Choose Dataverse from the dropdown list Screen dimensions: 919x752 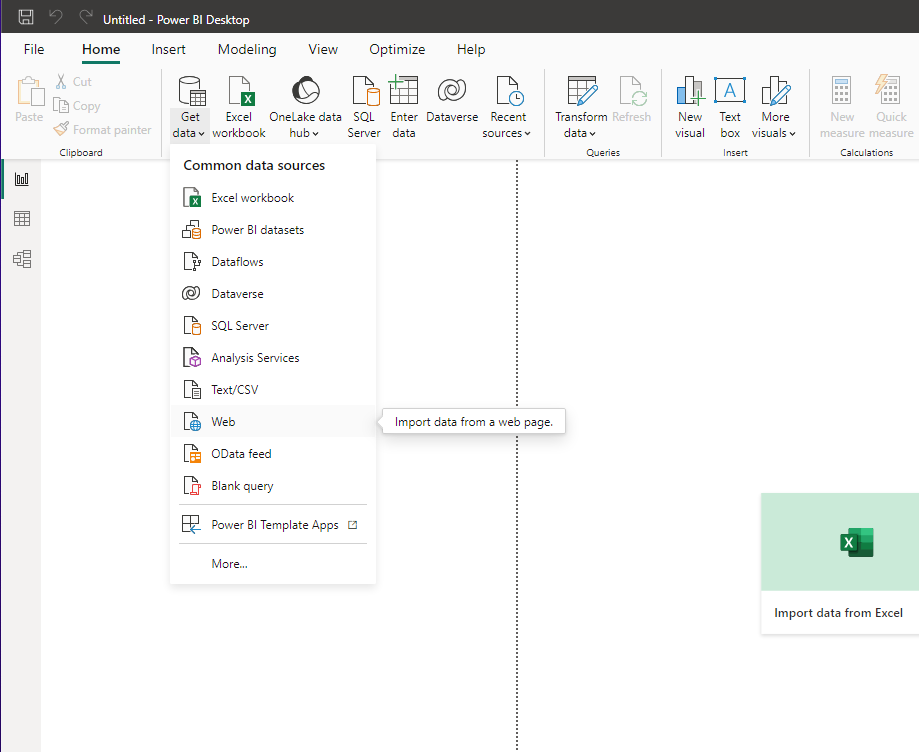(273, 294)
